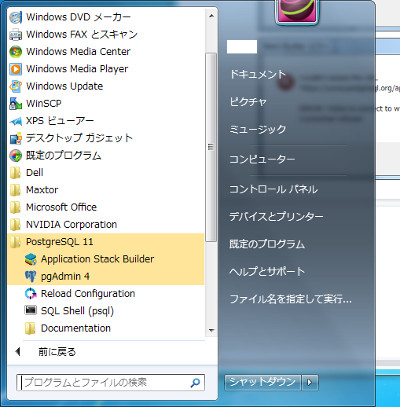This screenshot has height=407, width=400.
Task: Focus the プログラムとファイルの検索 search box
Action: [110, 382]
